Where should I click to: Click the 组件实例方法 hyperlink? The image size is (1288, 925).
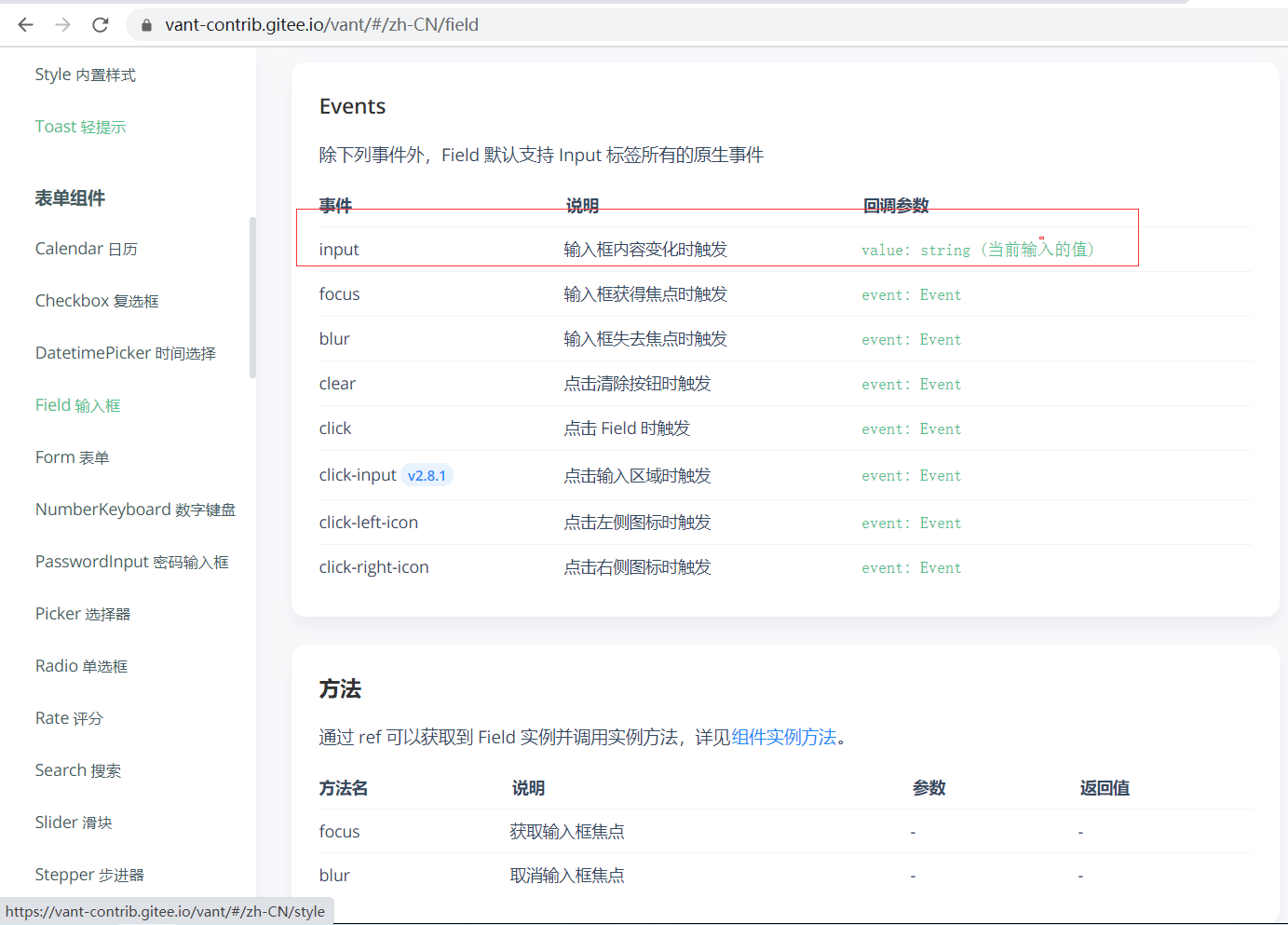784,737
